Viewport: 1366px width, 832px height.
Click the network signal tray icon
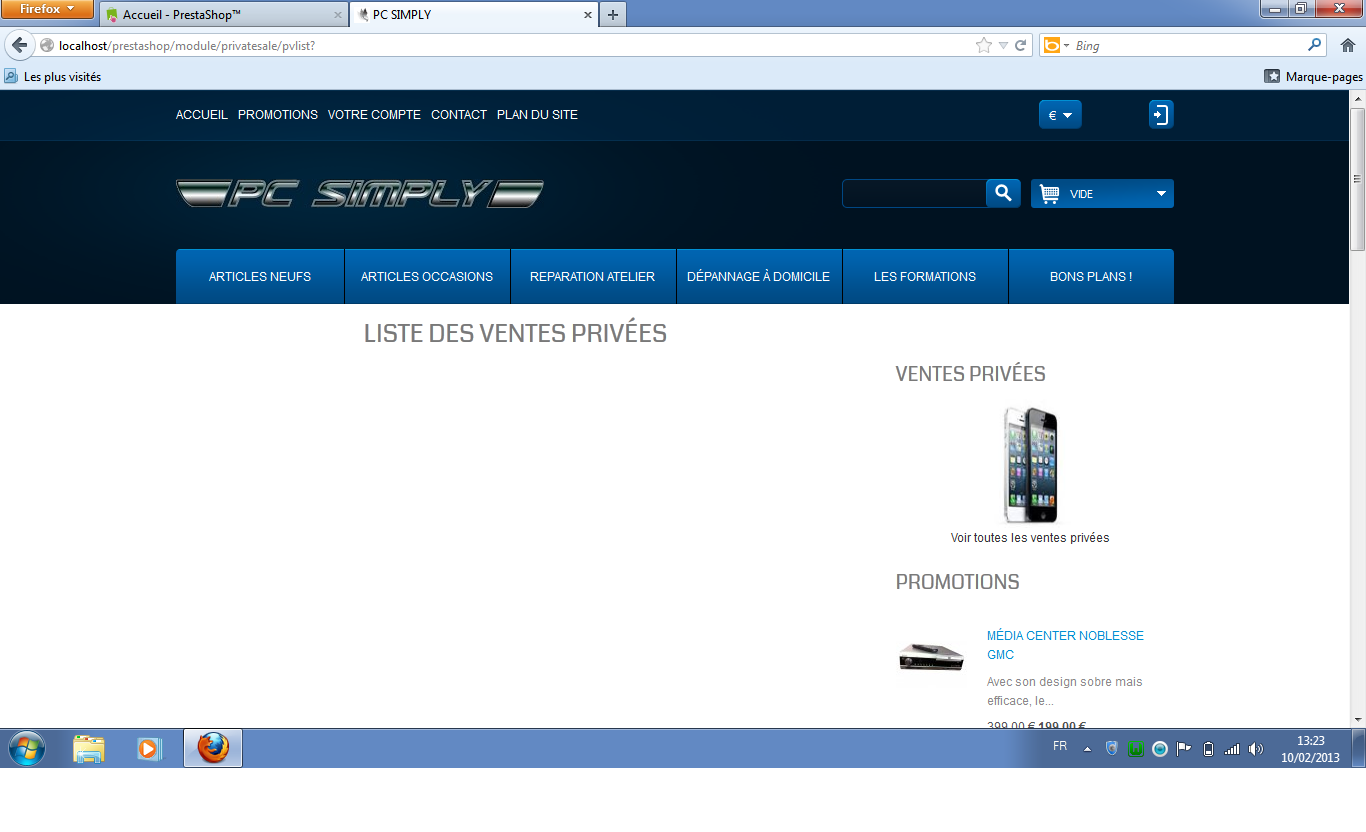(x=1232, y=749)
